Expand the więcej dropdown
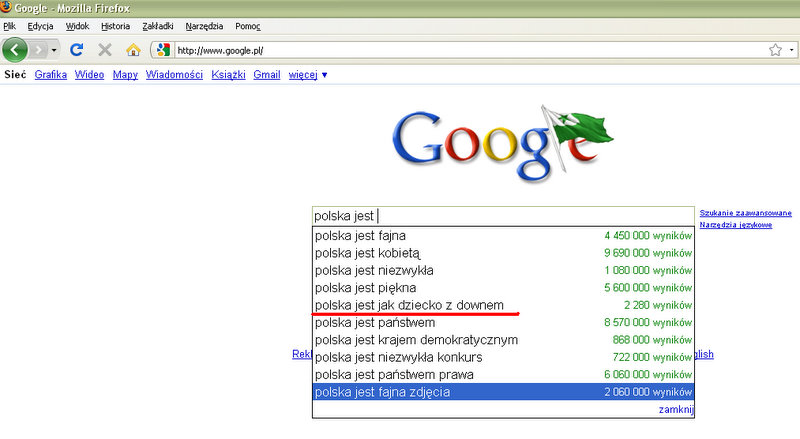Viewport: 800px width, 439px height. click(x=308, y=75)
